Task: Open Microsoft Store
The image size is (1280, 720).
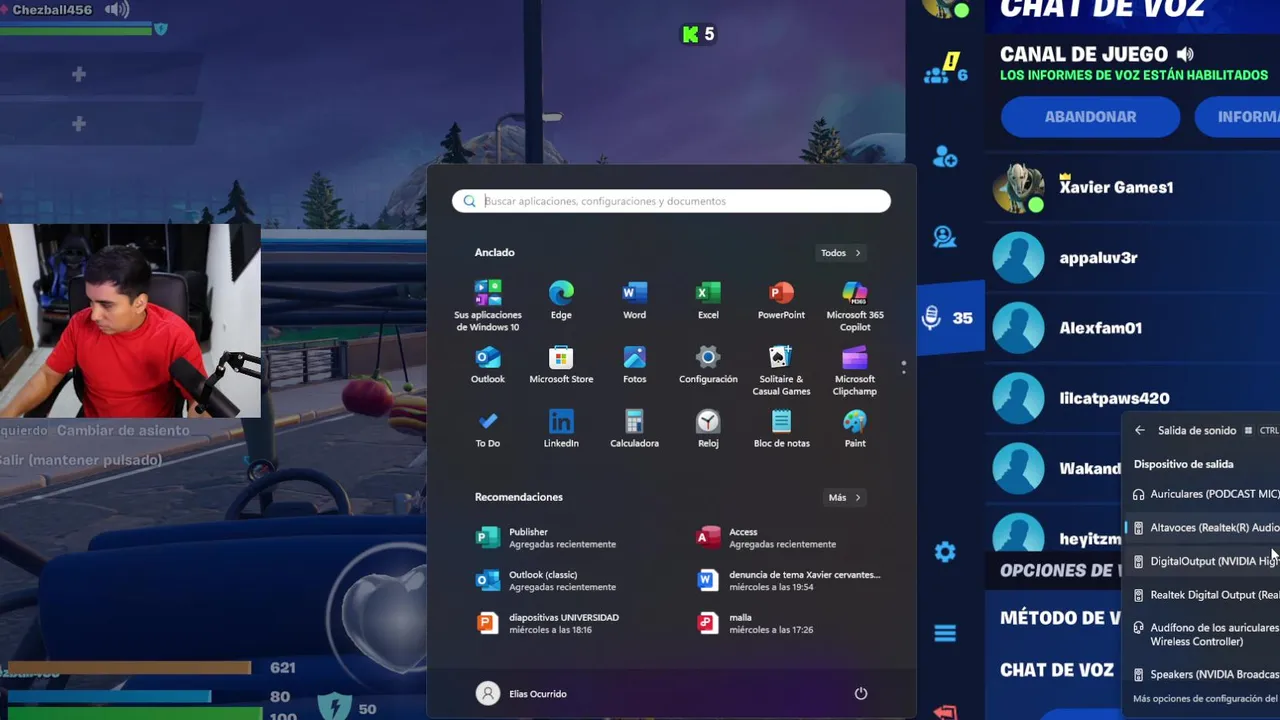Action: click(x=561, y=365)
